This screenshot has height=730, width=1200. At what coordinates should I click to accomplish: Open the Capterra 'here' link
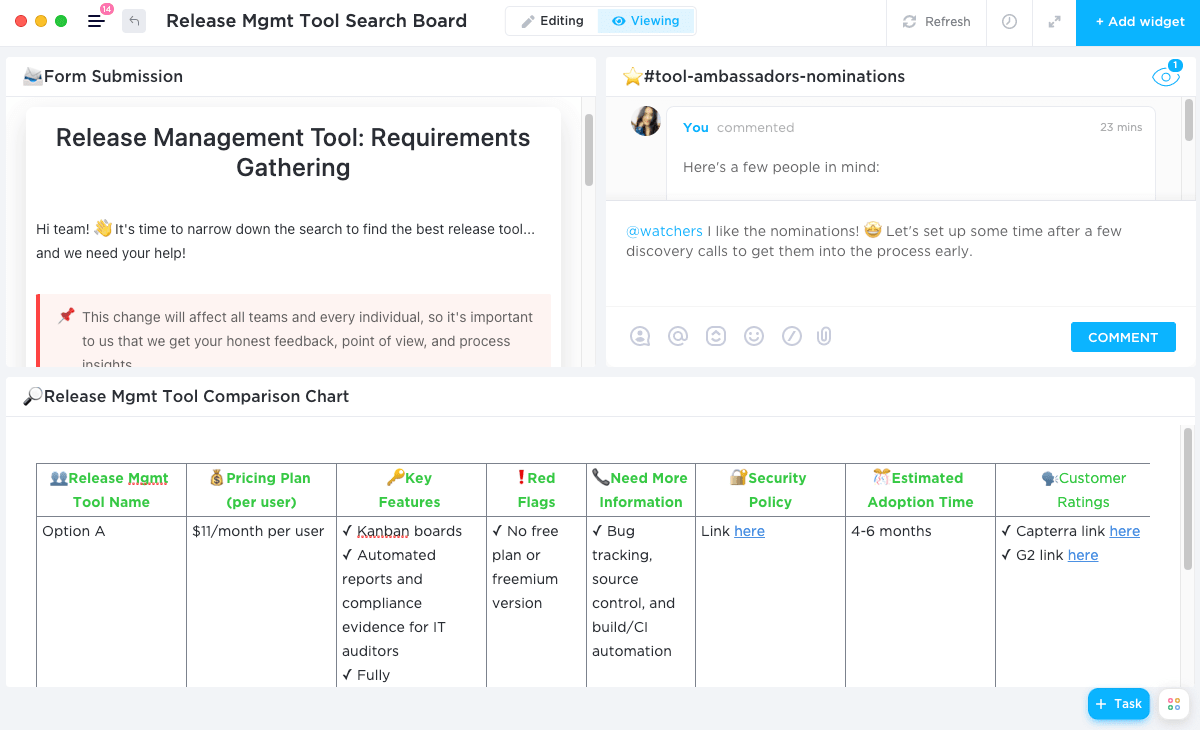point(1124,531)
